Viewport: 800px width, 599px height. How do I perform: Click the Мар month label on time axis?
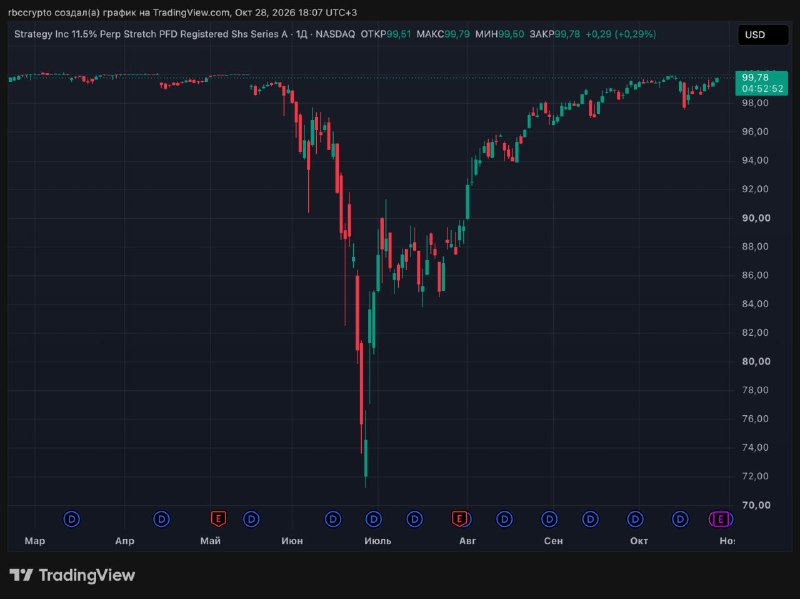click(x=35, y=541)
